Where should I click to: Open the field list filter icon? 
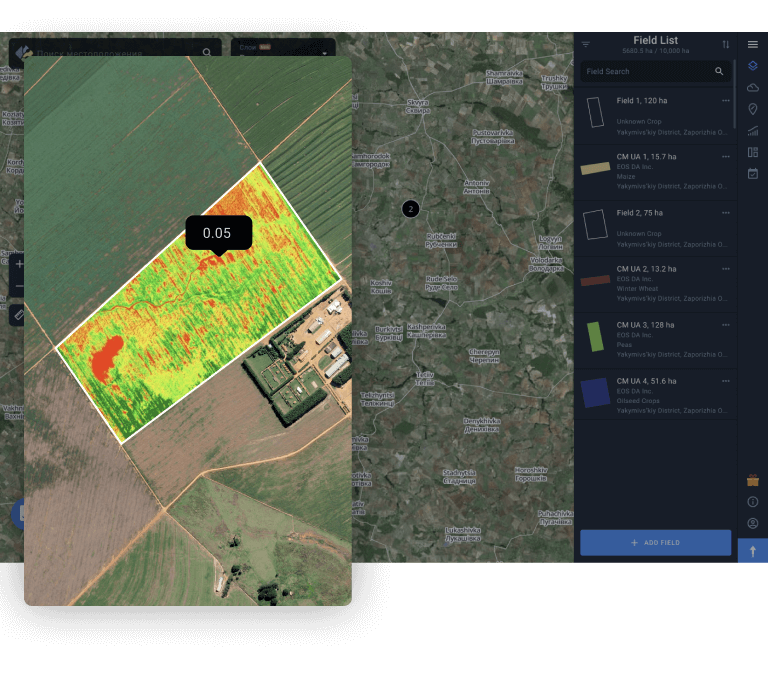pyautogui.click(x=586, y=44)
